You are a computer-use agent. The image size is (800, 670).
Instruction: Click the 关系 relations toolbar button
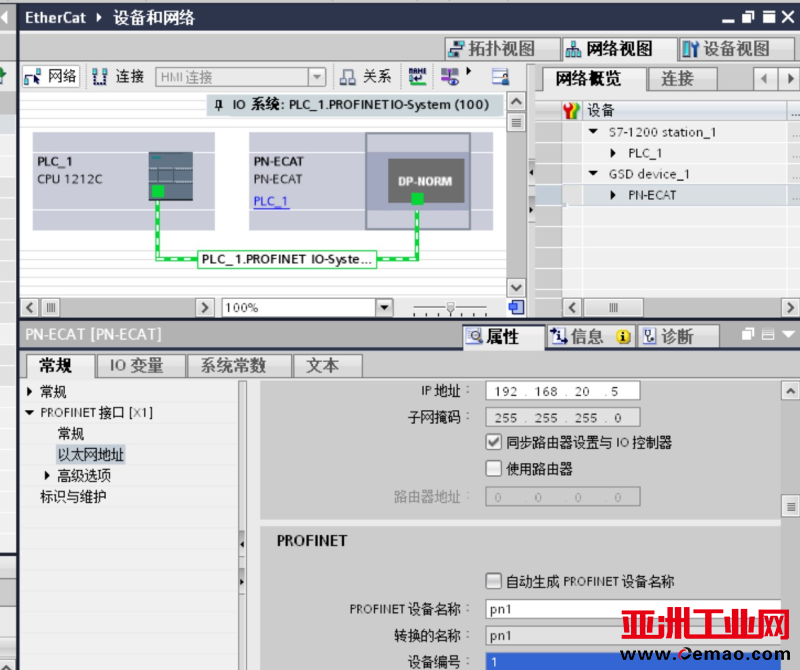pos(365,77)
